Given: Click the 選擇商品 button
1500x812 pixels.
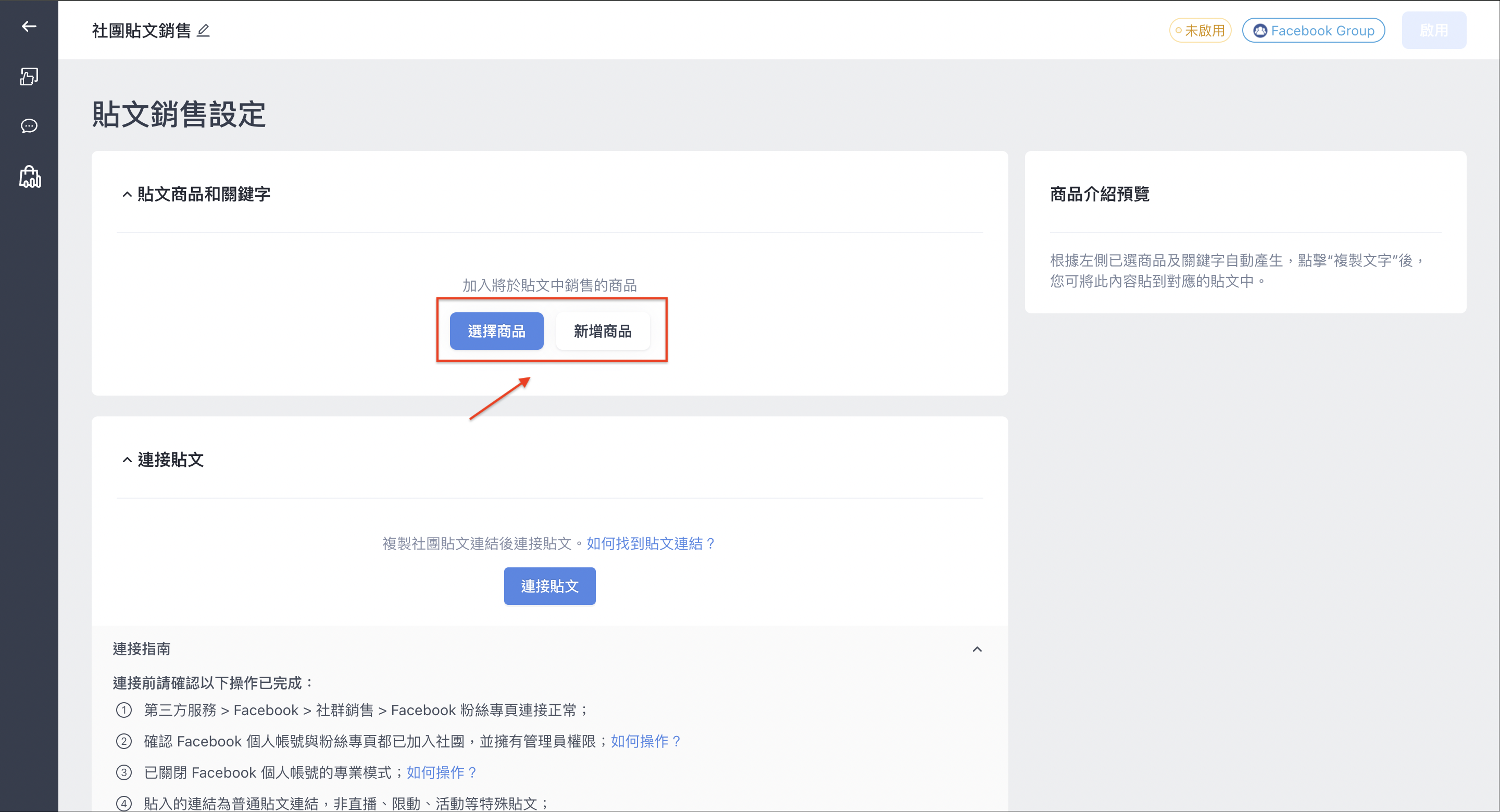Looking at the screenshot, I should [496, 331].
